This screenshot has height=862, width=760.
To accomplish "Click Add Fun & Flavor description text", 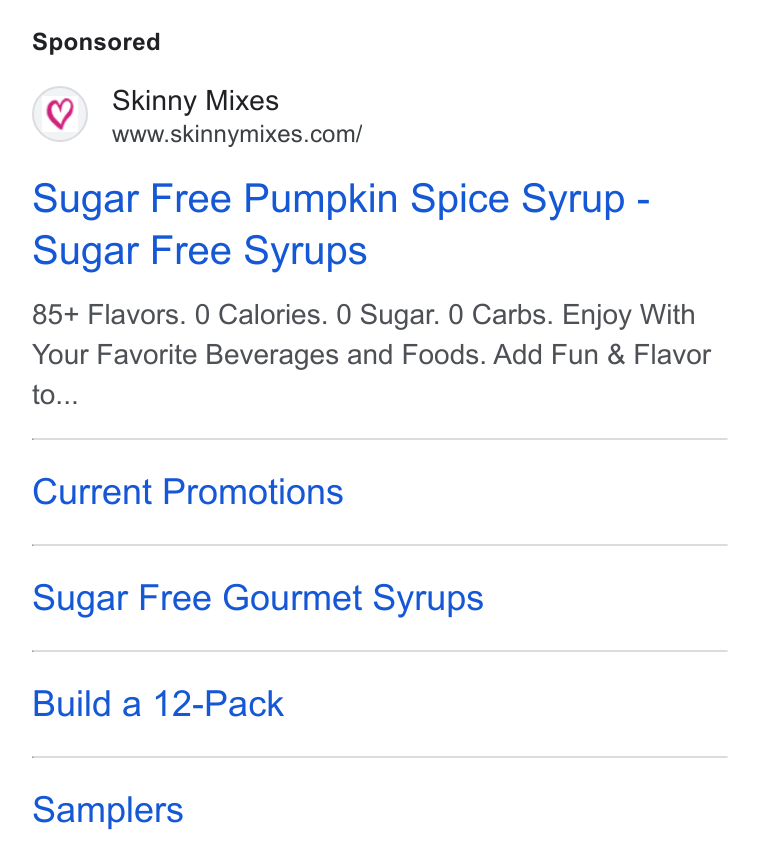I will pyautogui.click(x=602, y=355).
